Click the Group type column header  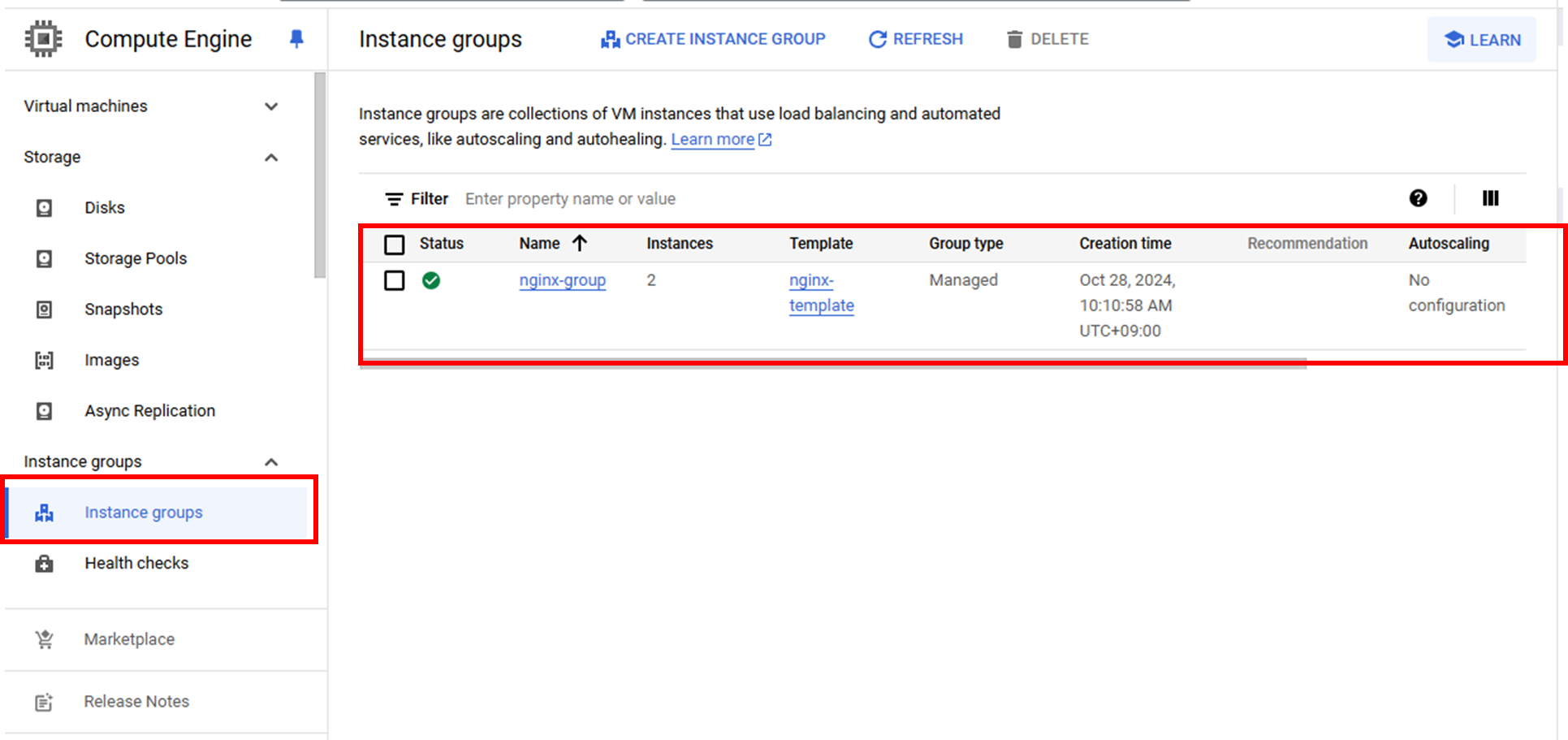(x=966, y=244)
